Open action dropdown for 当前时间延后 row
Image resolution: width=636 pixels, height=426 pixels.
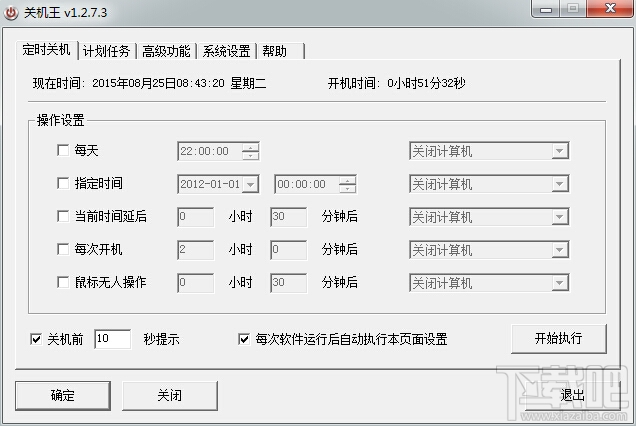[x=560, y=217]
